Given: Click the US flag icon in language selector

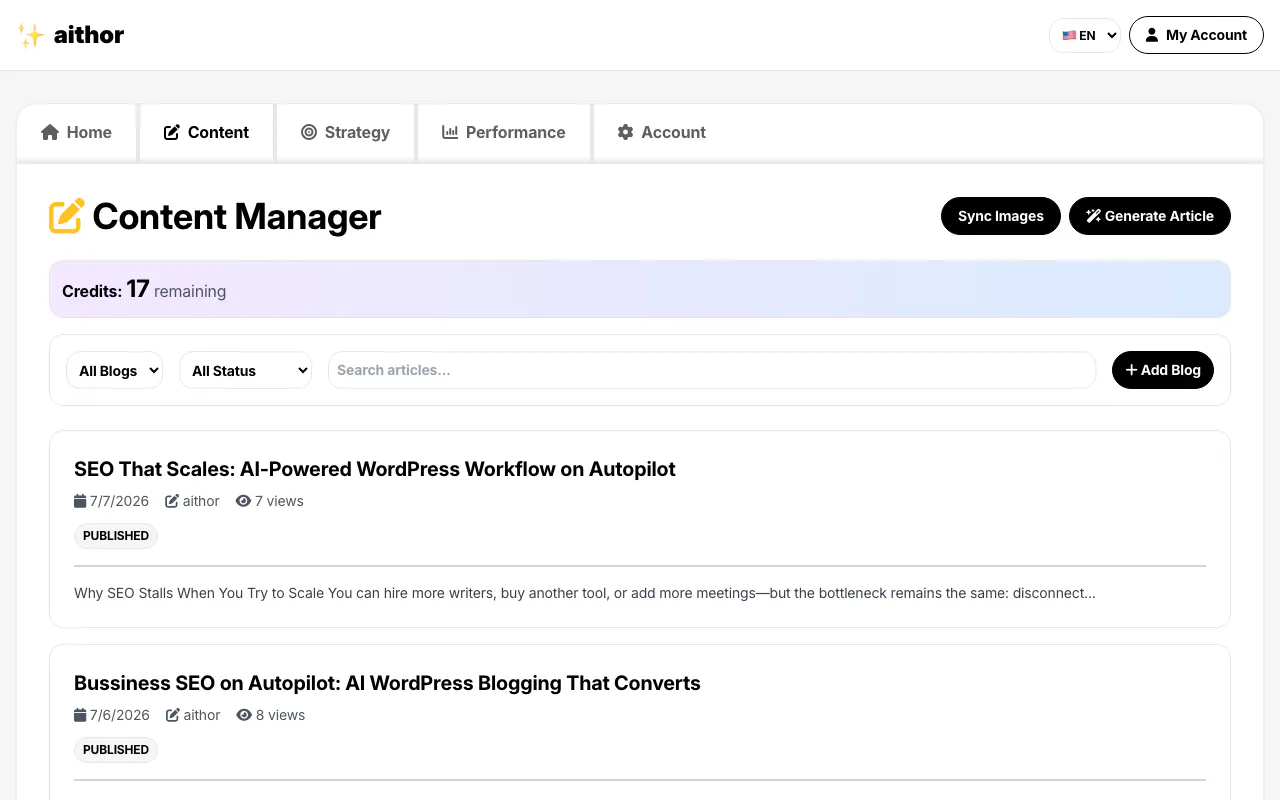Looking at the screenshot, I should pyautogui.click(x=1069, y=35).
